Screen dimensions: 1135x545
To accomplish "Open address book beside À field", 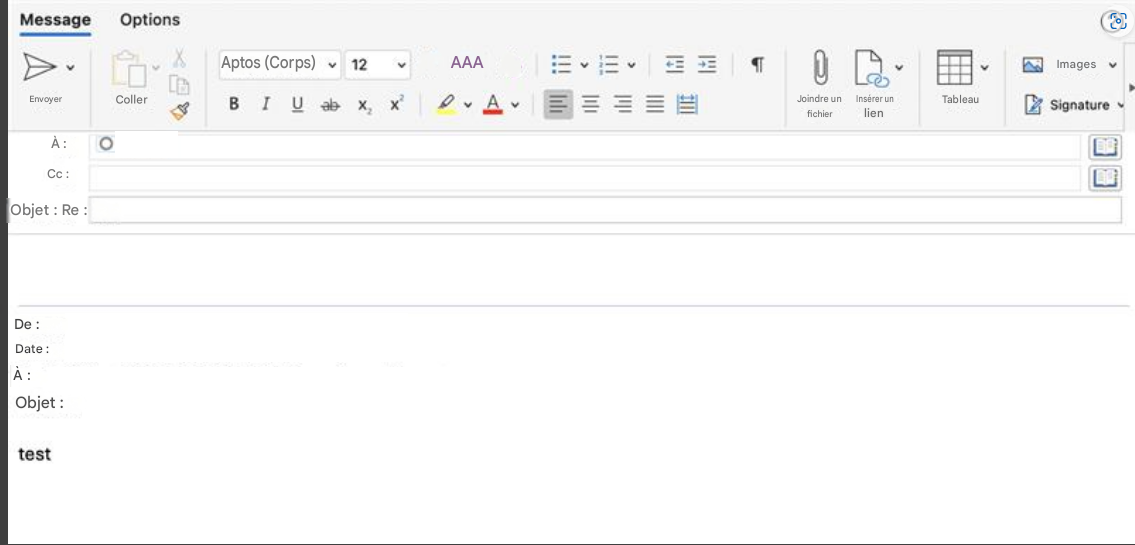I will click(1105, 147).
